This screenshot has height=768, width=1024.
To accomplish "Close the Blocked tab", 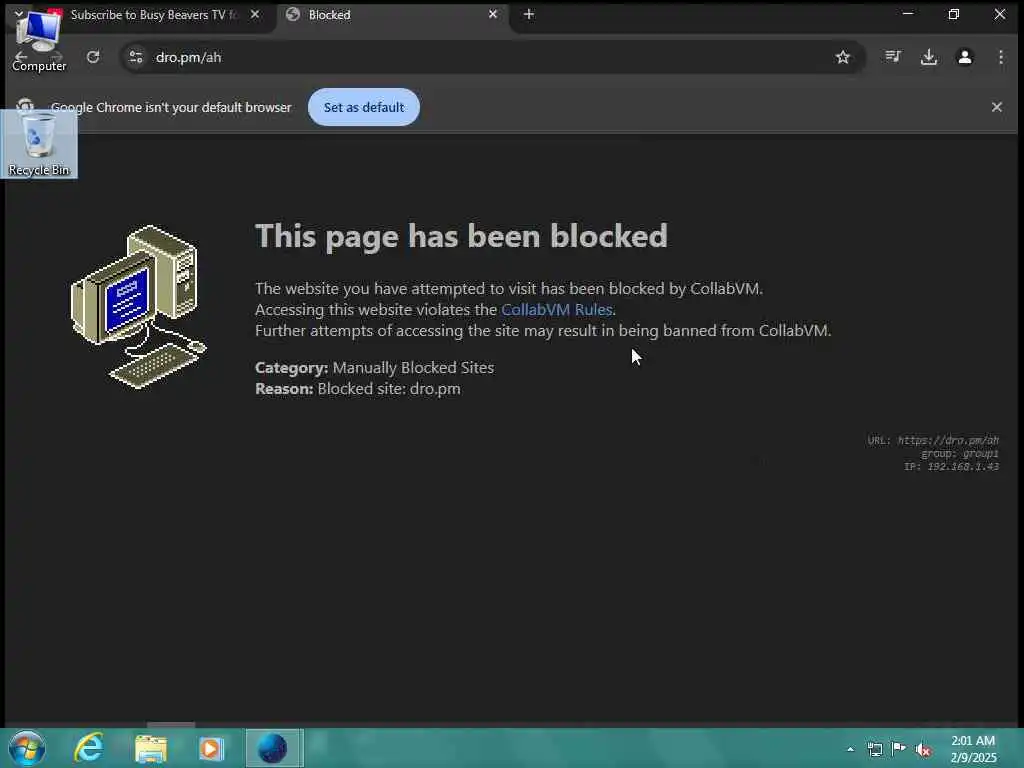I will [493, 14].
